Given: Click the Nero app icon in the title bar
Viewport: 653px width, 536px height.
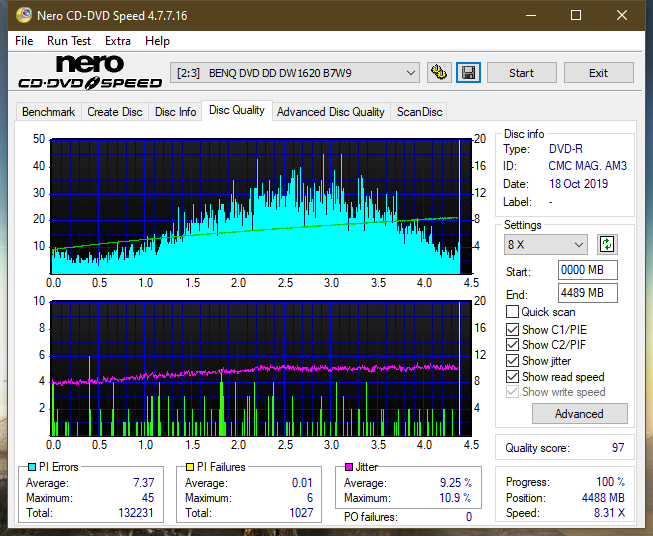Looking at the screenshot, I should click(24, 15).
